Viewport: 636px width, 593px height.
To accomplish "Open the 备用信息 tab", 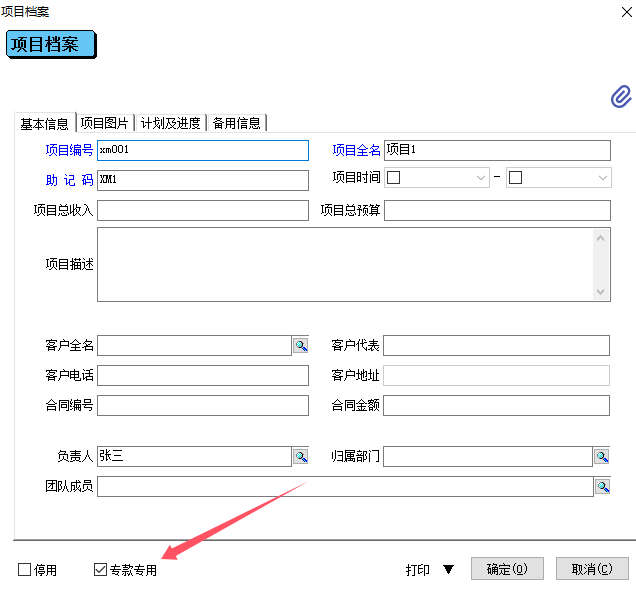I will point(236,123).
